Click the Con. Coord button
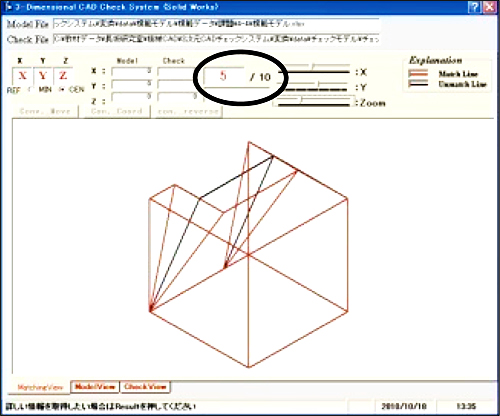This screenshot has width=500, height=416. [117, 111]
